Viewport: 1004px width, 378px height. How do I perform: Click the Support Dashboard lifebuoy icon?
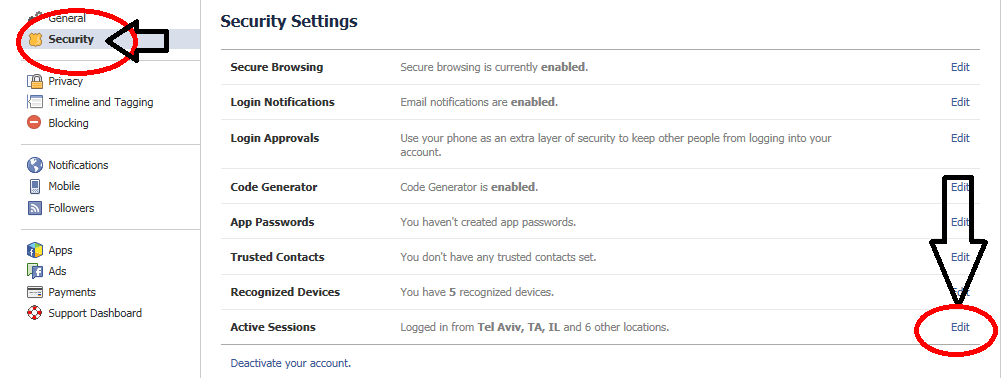coord(35,313)
